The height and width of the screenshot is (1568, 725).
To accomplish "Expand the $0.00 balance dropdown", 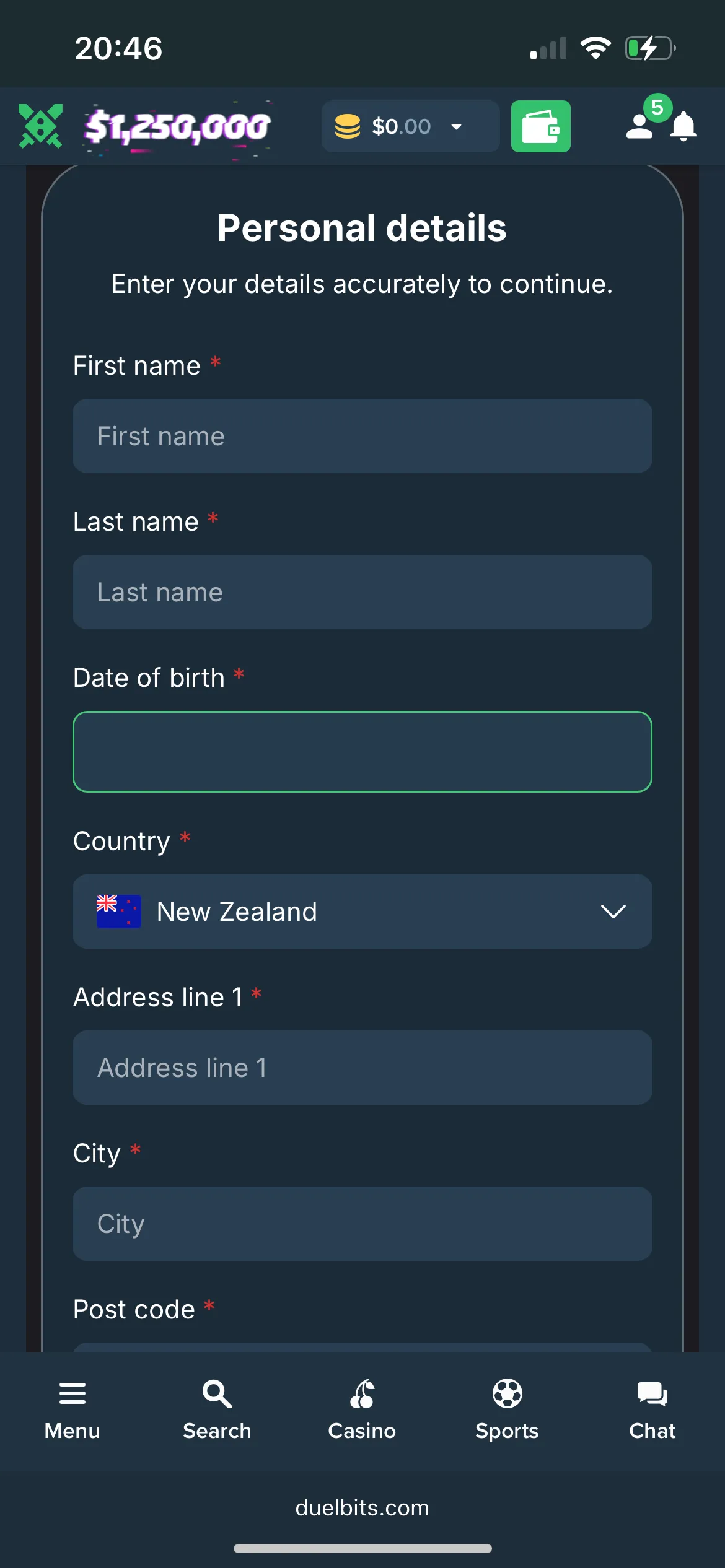I will pyautogui.click(x=457, y=127).
